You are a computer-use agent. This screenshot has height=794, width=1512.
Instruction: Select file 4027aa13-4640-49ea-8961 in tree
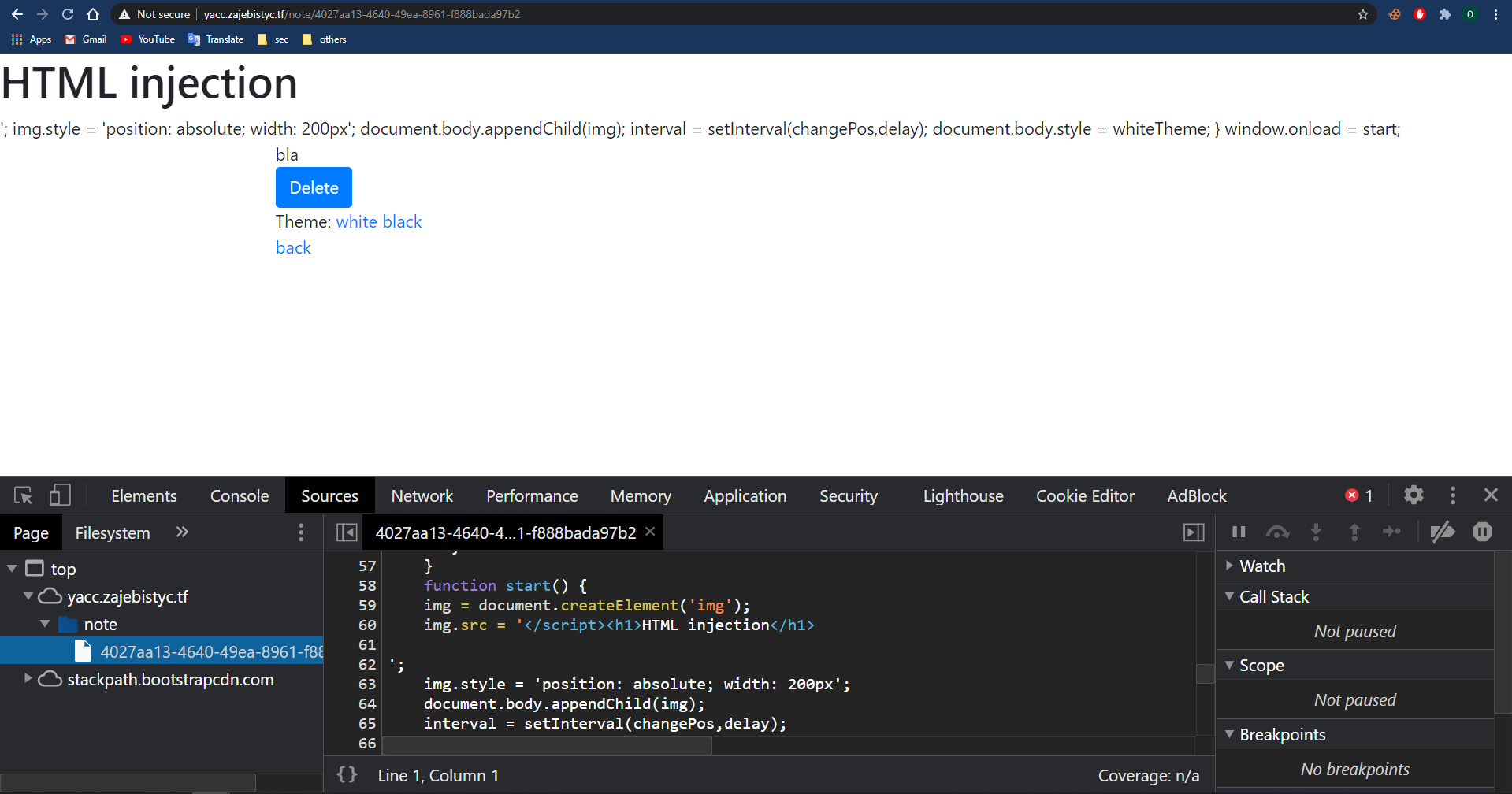(x=162, y=651)
